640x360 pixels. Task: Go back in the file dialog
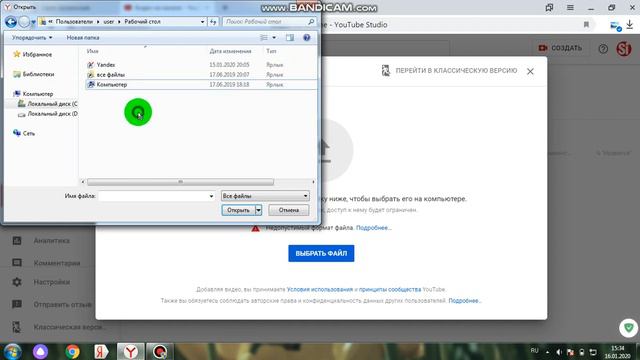tap(11, 22)
